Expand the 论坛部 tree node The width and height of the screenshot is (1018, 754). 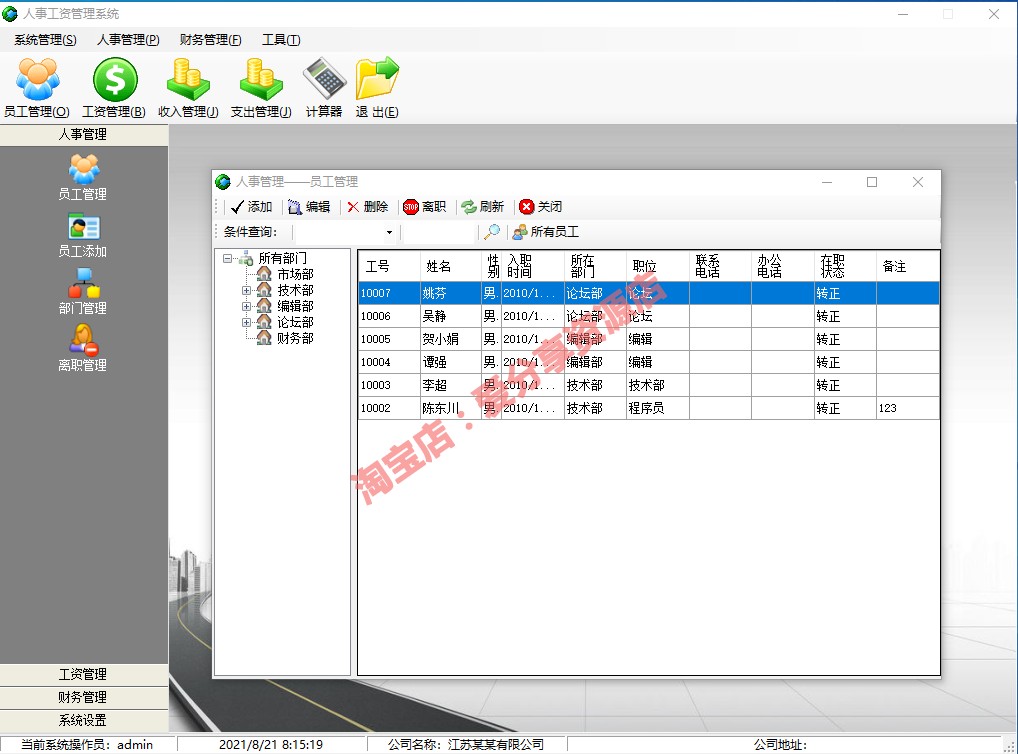click(x=246, y=322)
